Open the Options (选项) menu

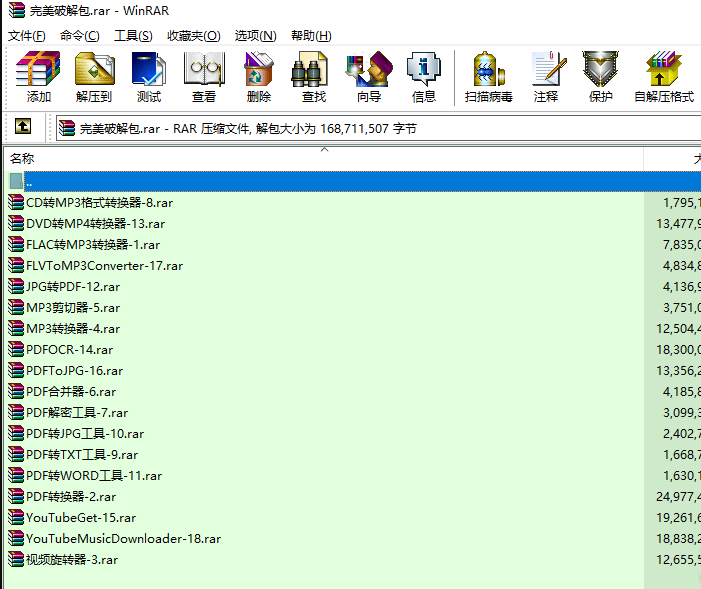(255, 36)
